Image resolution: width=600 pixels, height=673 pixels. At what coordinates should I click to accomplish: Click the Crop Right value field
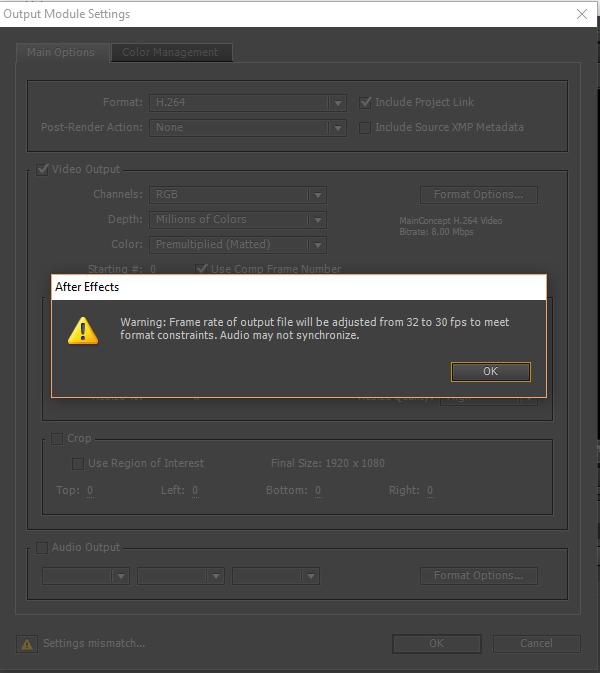430,491
